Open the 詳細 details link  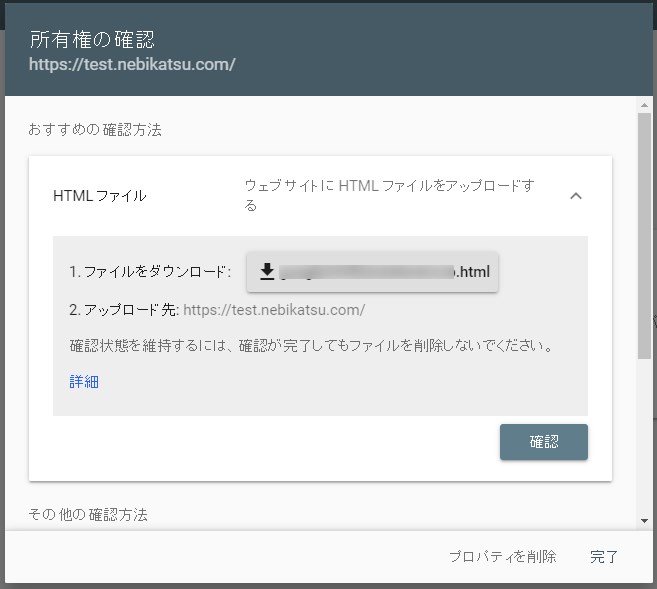click(84, 382)
